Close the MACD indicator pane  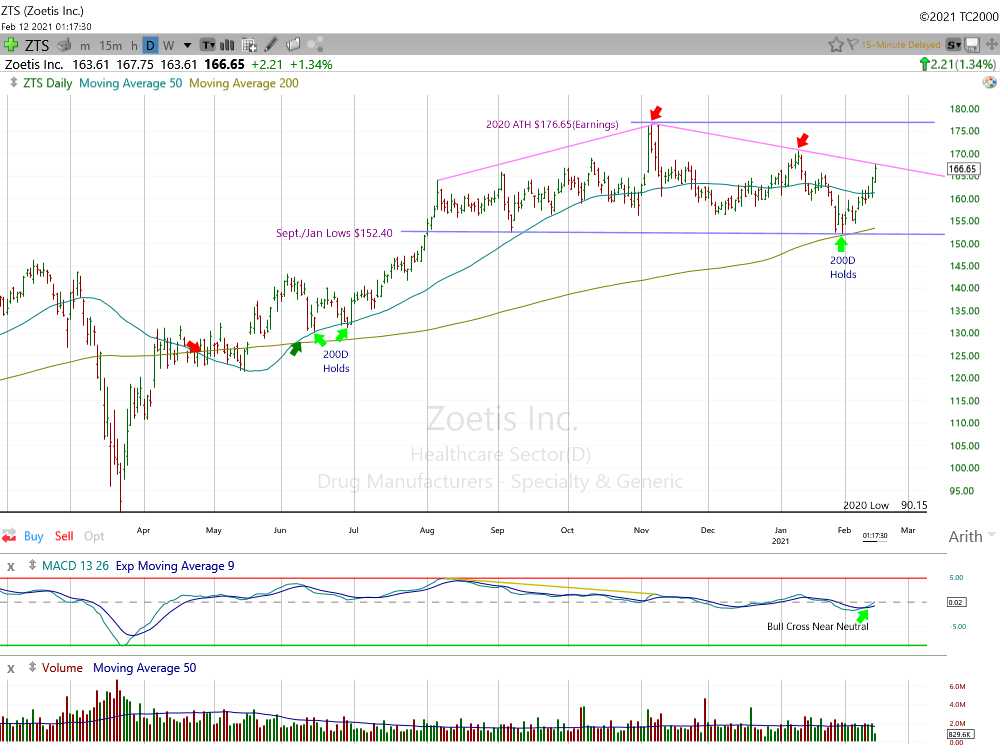[11, 566]
